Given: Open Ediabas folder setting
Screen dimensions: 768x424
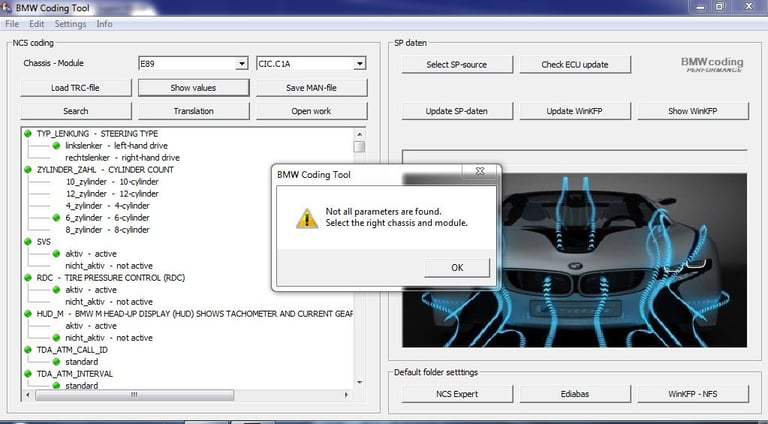Looking at the screenshot, I should tap(575, 394).
